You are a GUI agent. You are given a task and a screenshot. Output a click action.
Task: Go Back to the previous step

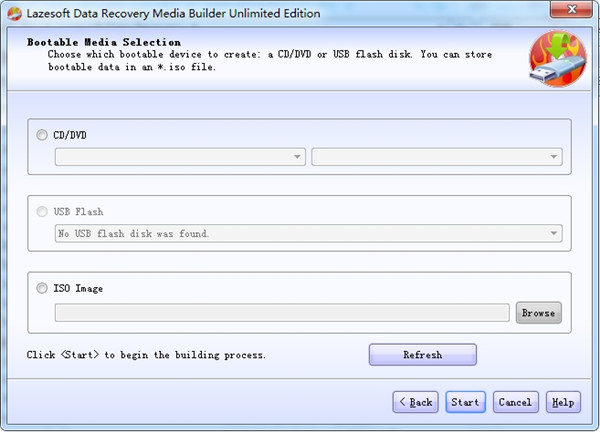click(x=415, y=402)
